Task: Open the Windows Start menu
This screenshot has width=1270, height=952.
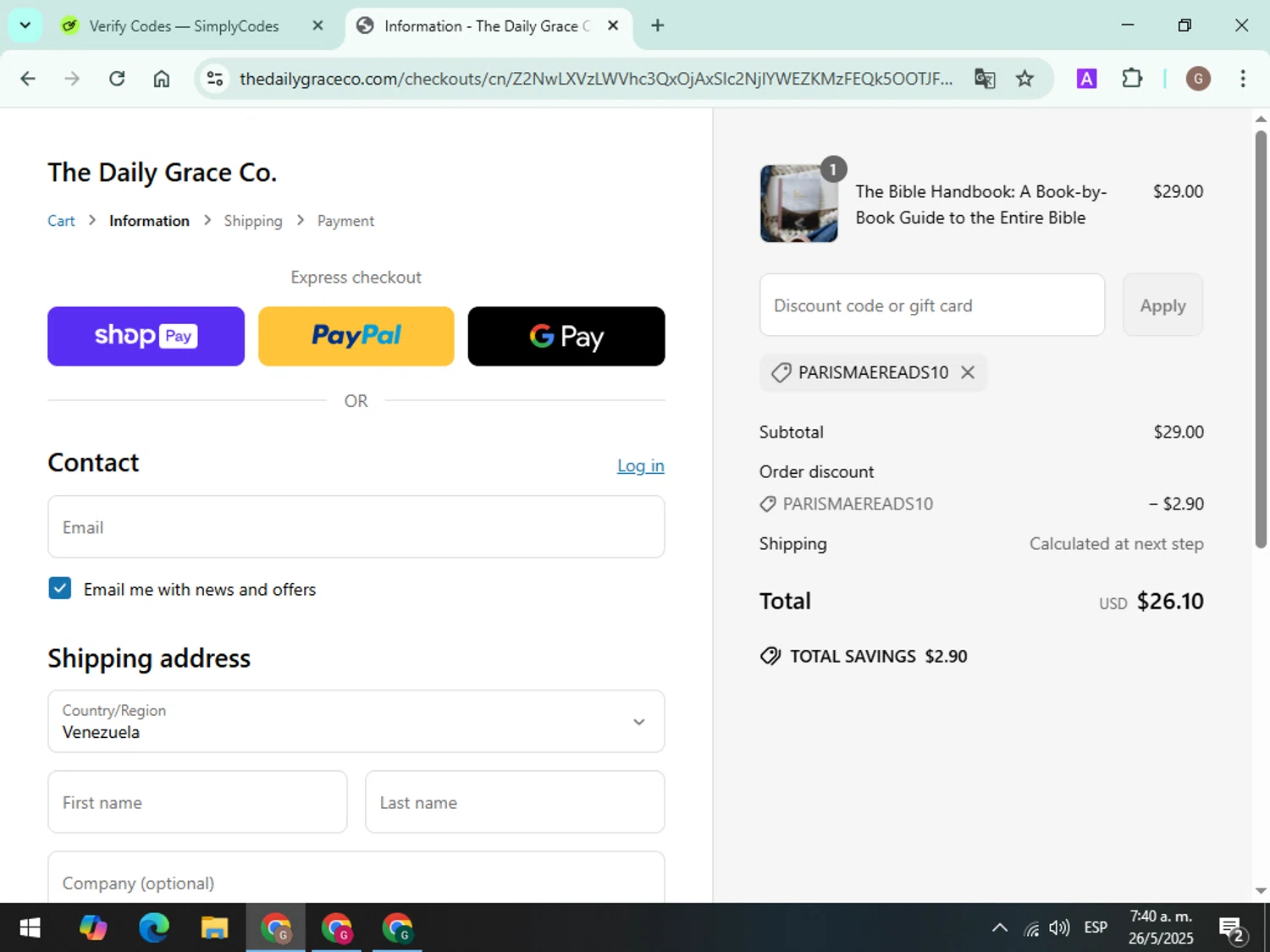Action: point(30,928)
